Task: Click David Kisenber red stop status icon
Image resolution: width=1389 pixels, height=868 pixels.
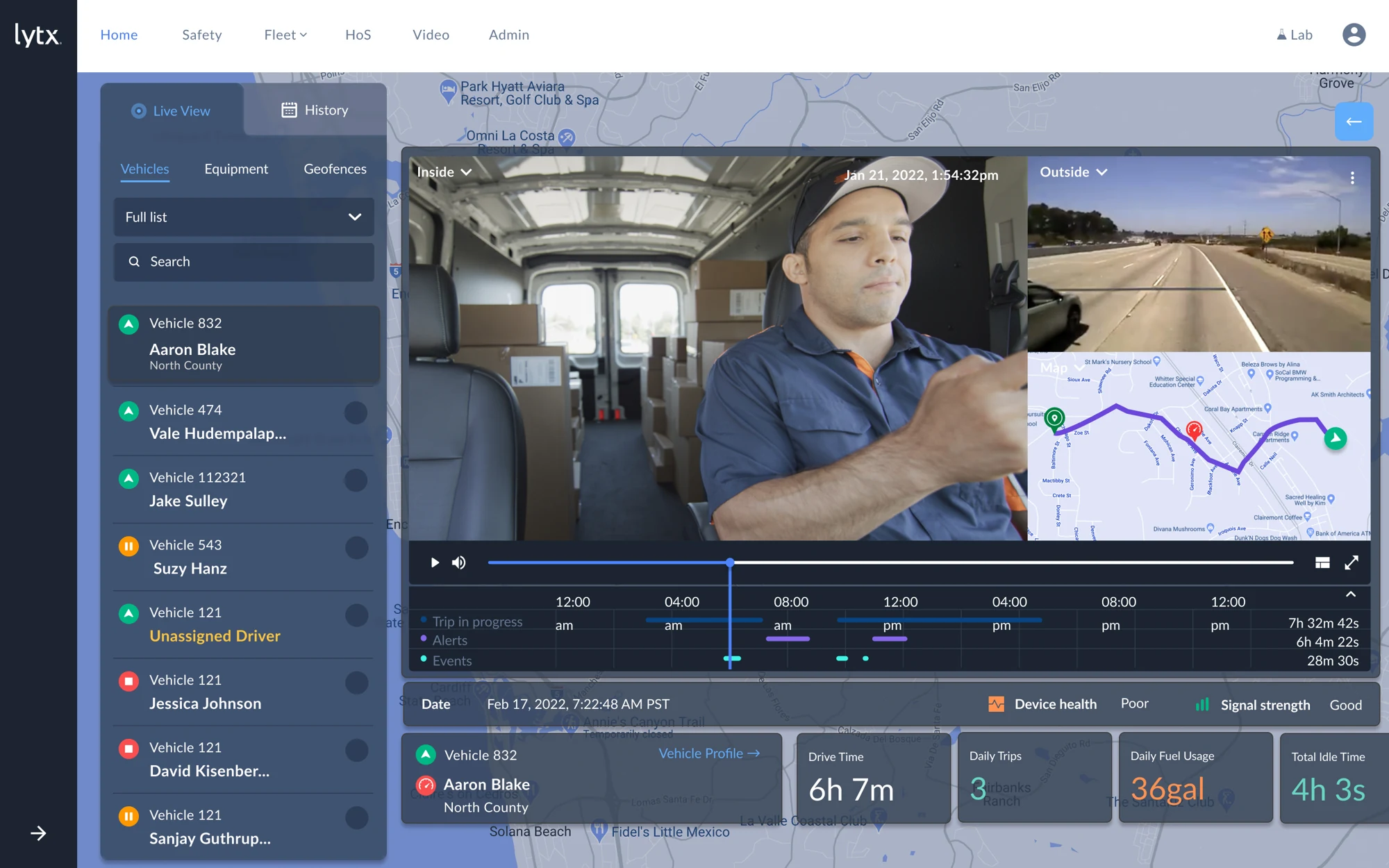Action: click(x=128, y=749)
